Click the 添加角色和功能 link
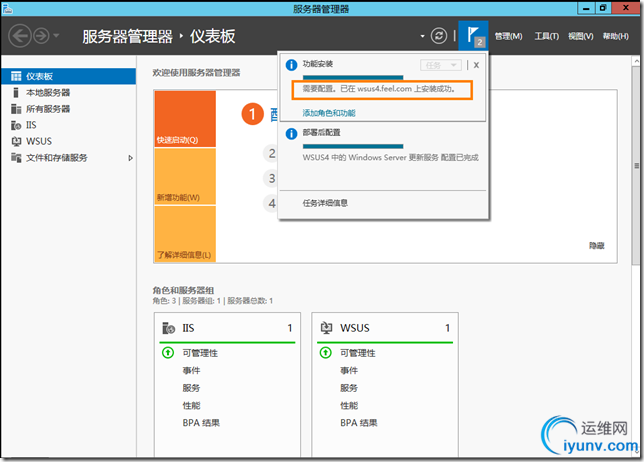Screen dimensions: 644x462 click(329, 113)
